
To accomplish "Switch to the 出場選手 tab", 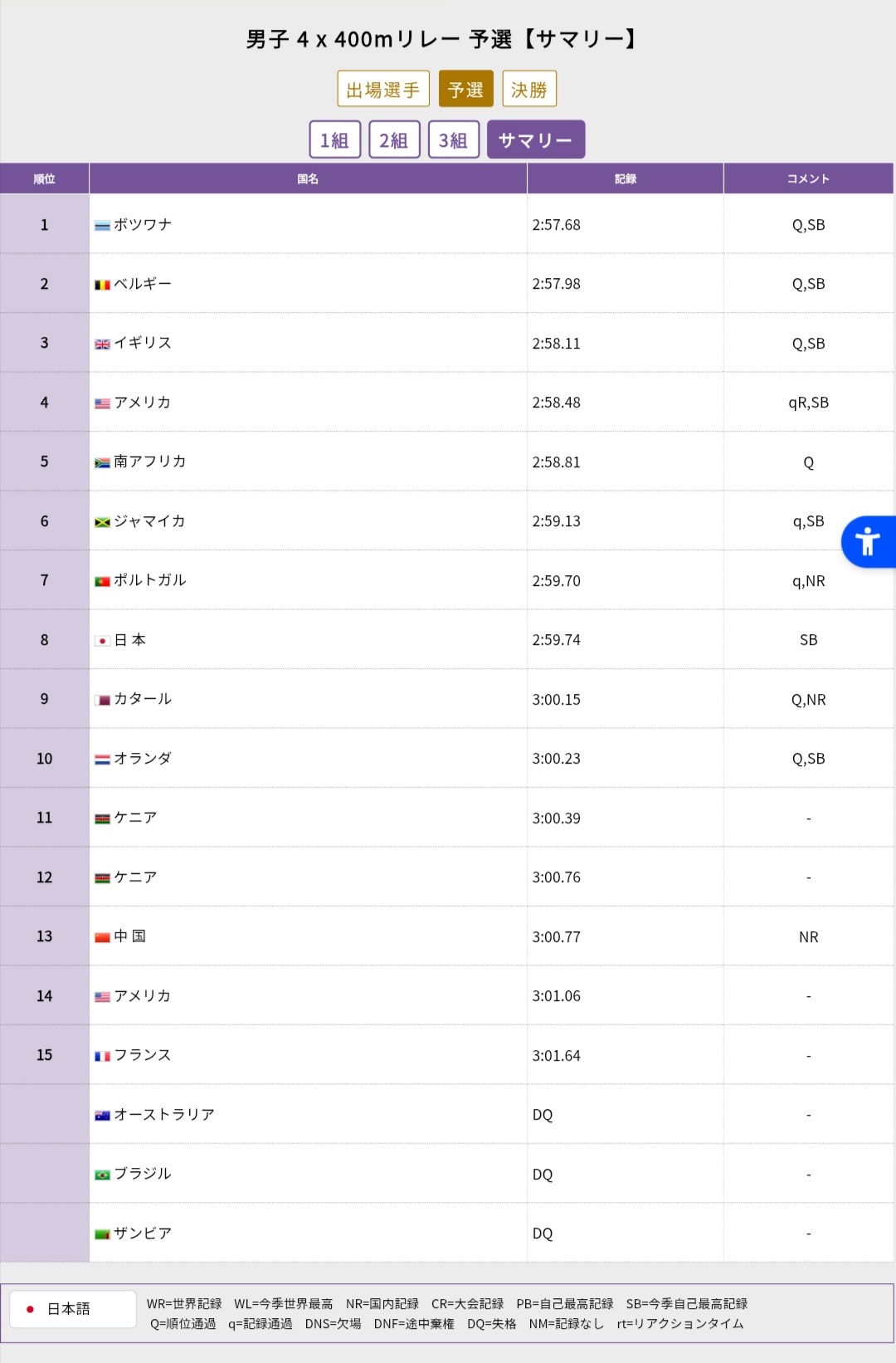I will pos(383,89).
